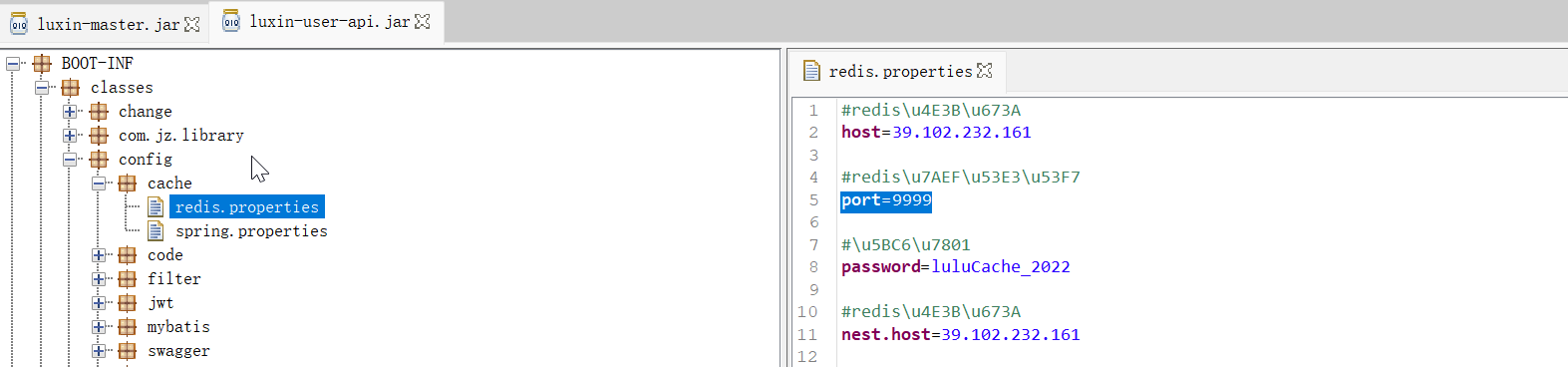The width and height of the screenshot is (1568, 367).
Task: Select the cache package label
Action: tap(169, 183)
